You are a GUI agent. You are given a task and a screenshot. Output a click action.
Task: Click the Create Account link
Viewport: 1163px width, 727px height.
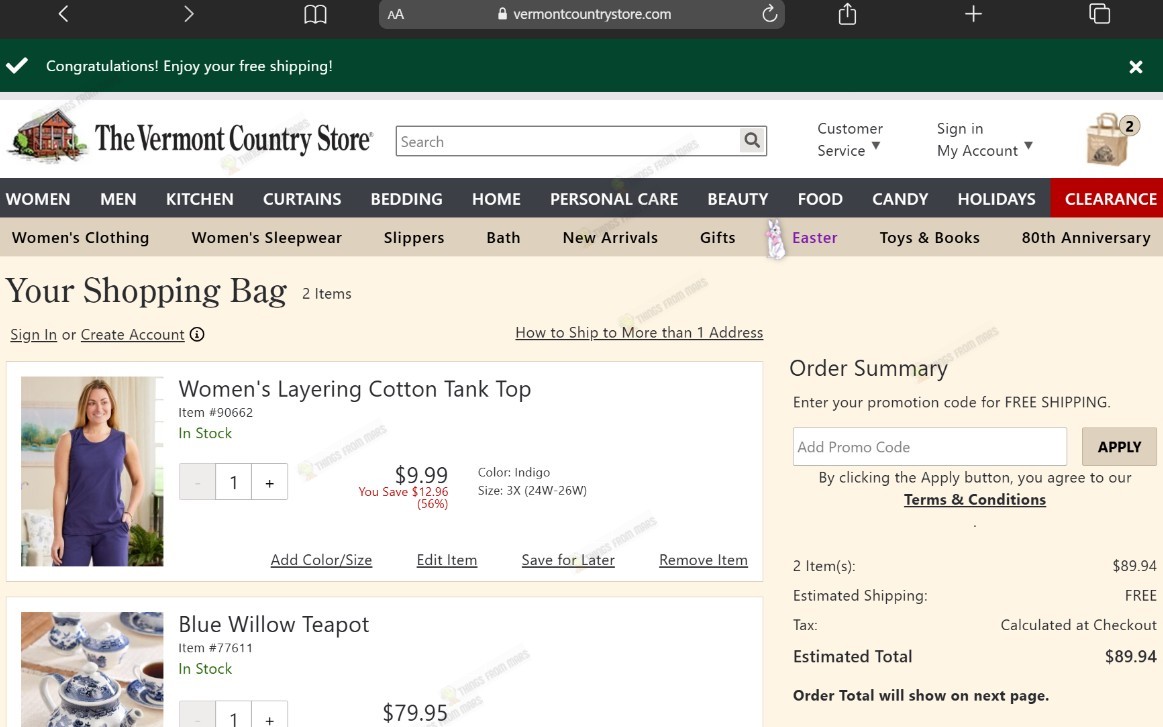[132, 335]
